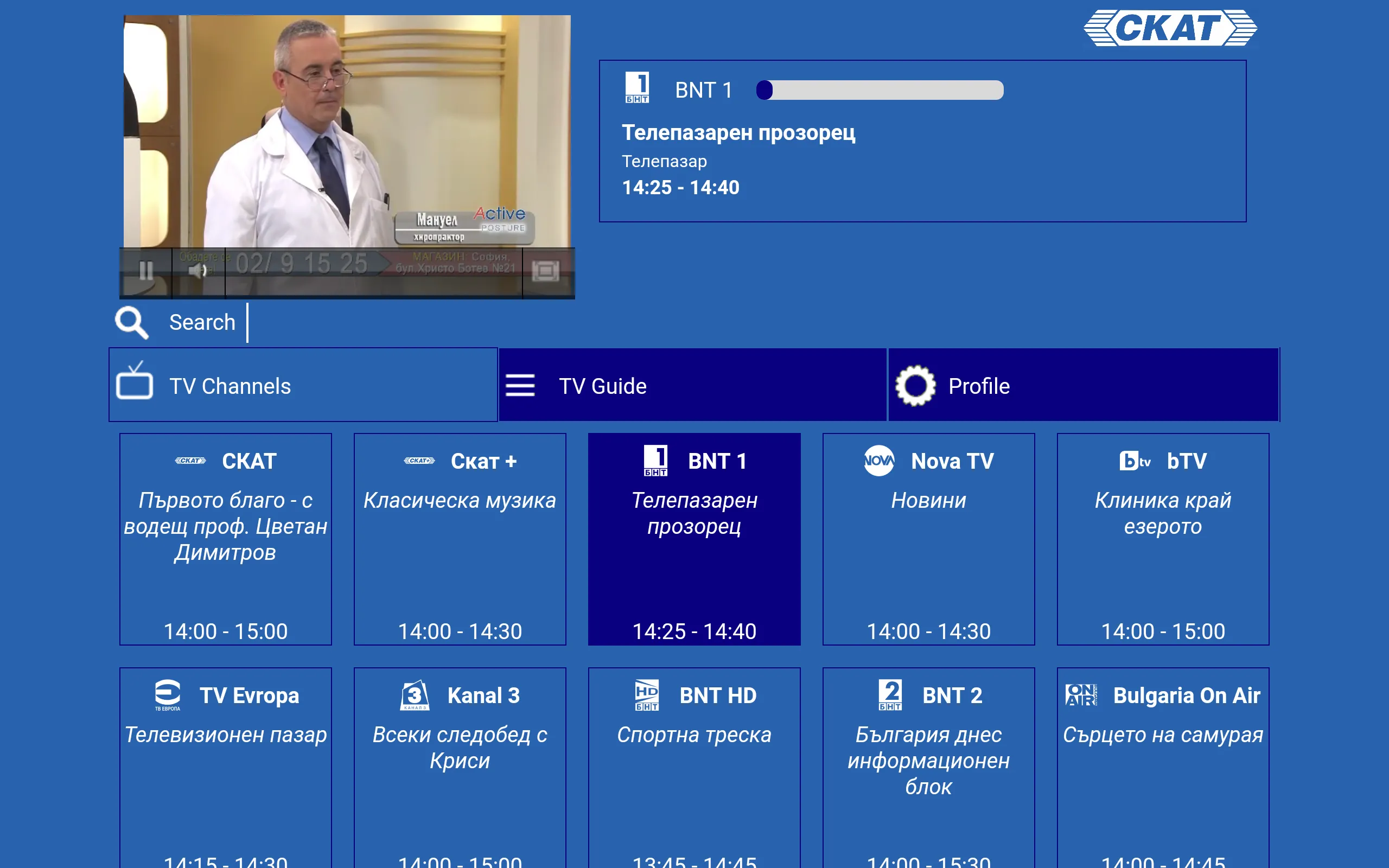Screen dimensions: 1389x868
Task: Click the 14:25 - 14:40 time in BNT 1 card
Action: pyautogui.click(x=694, y=631)
